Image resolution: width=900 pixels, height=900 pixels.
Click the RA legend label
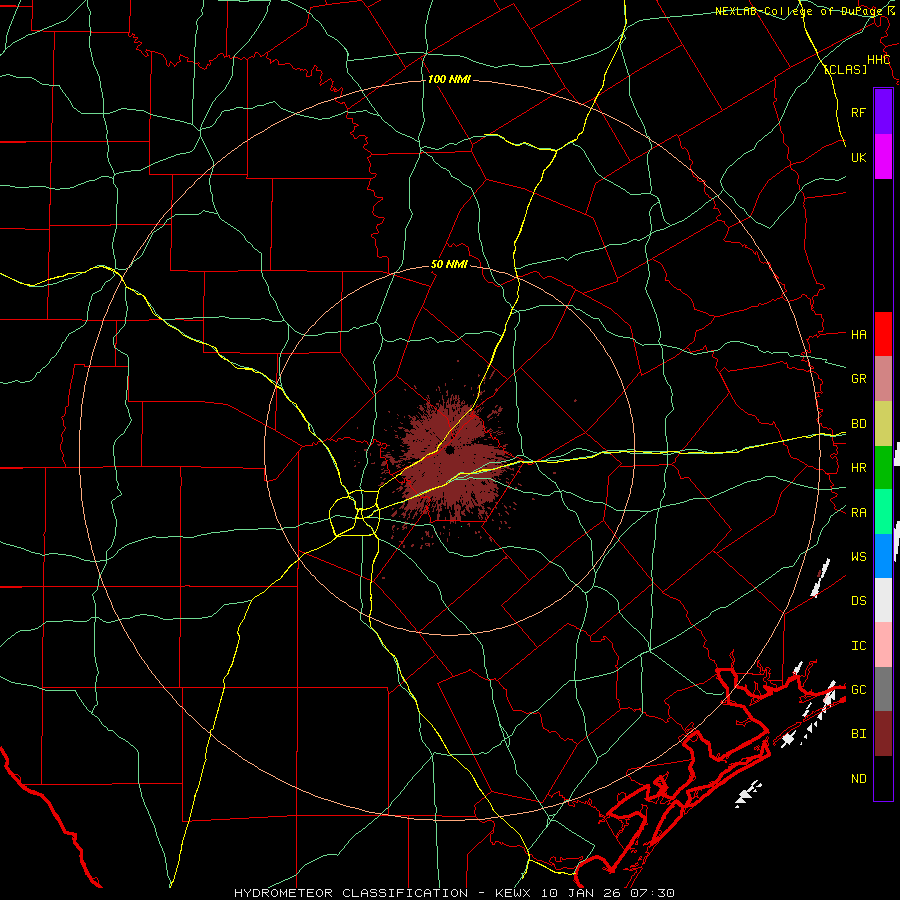(858, 513)
